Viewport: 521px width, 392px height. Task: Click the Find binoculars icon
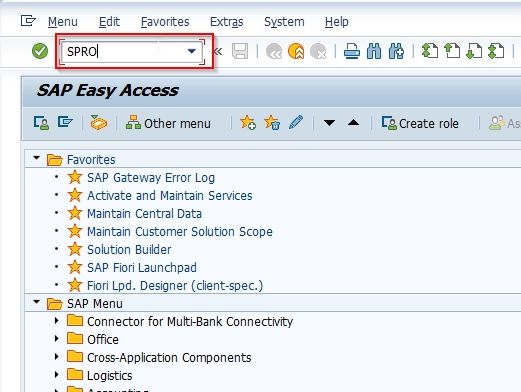[x=374, y=51]
